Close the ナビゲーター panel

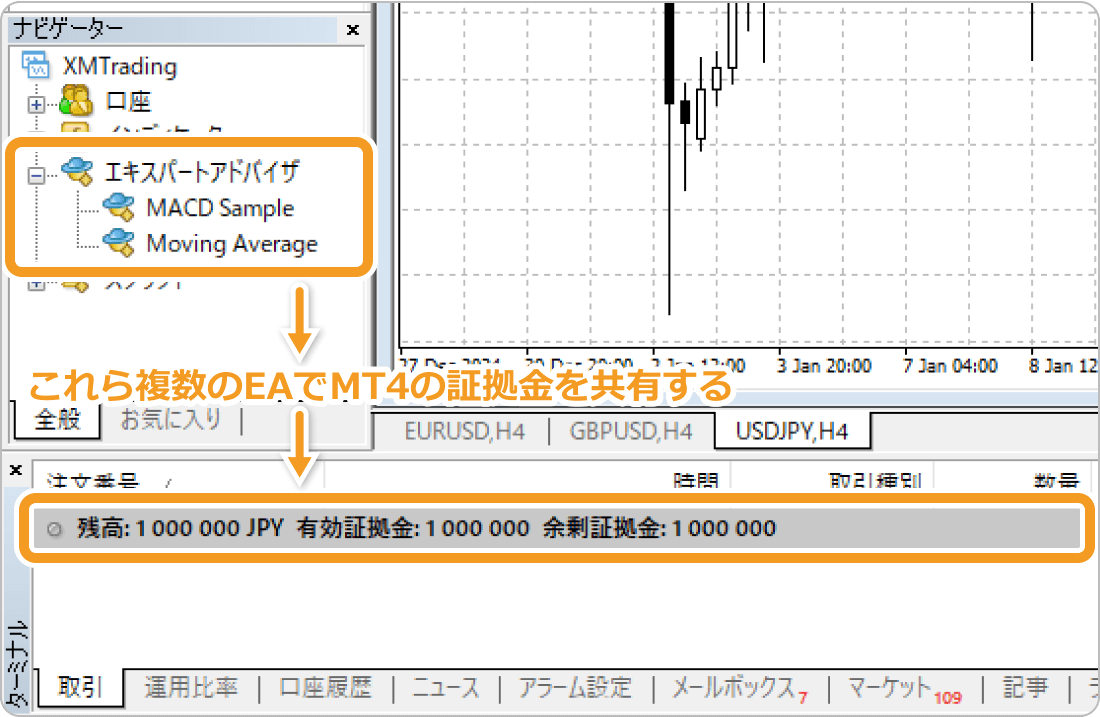coord(353,29)
